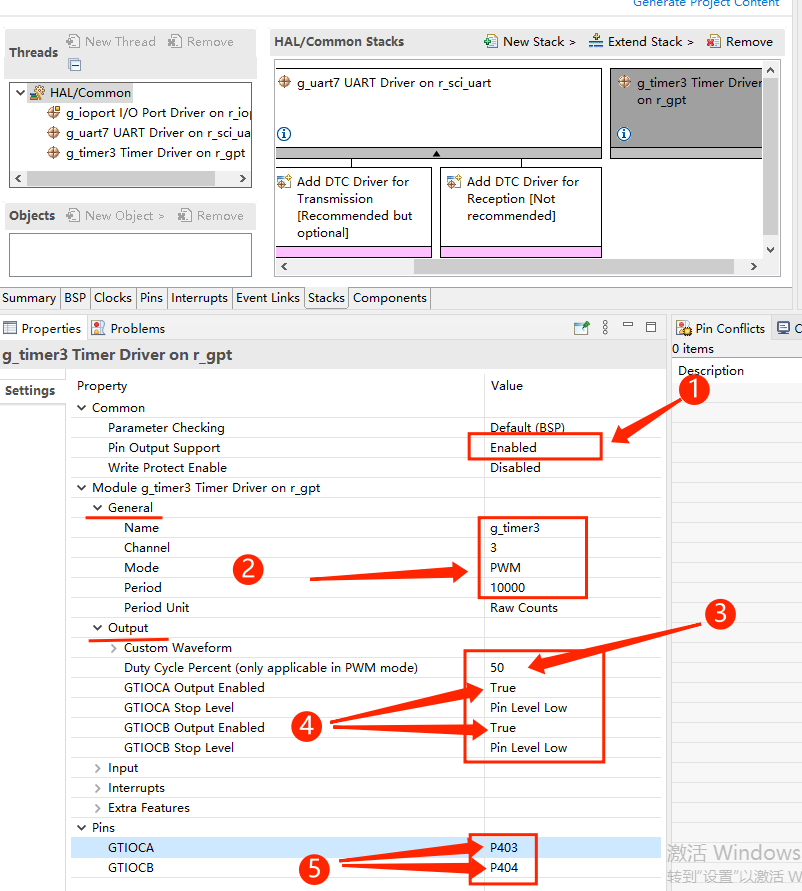Collapse the General property group
This screenshot has height=891, width=802.
[98, 508]
